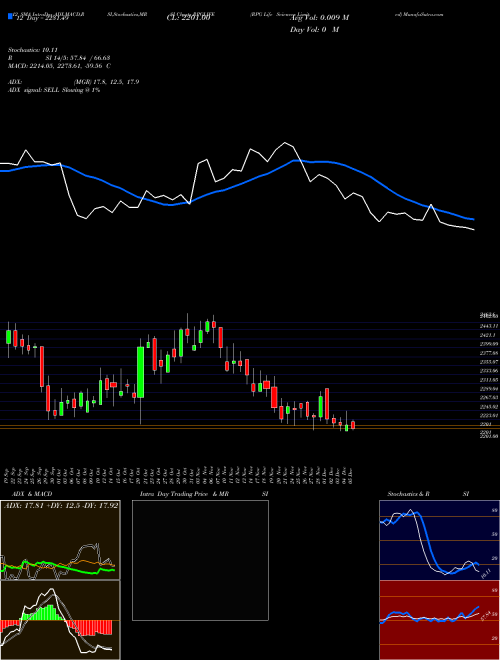Click the empty intraday price chart box
500x660 pixels.
click(200, 560)
